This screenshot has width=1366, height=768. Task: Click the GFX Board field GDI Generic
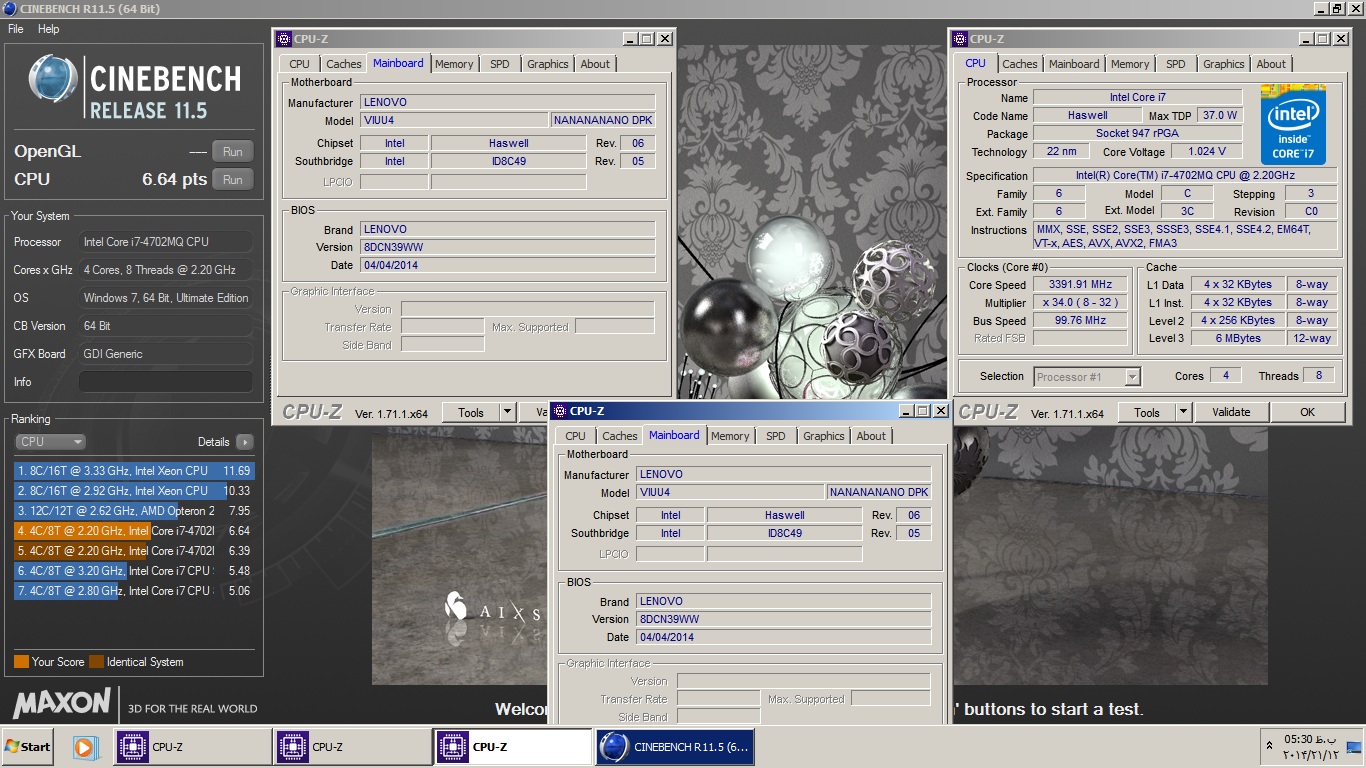click(x=166, y=354)
